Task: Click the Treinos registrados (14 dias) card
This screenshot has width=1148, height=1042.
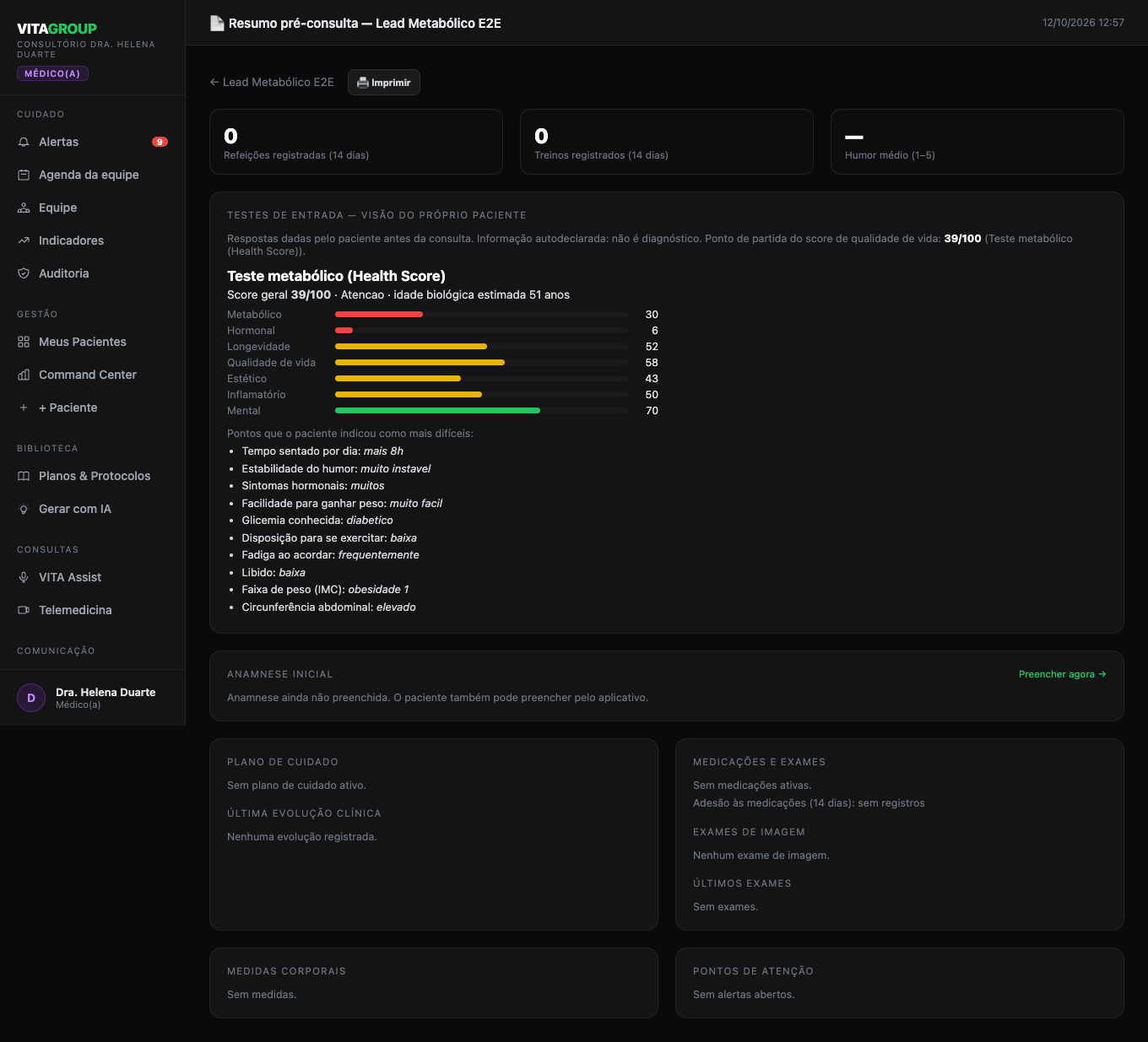Action: pos(667,142)
